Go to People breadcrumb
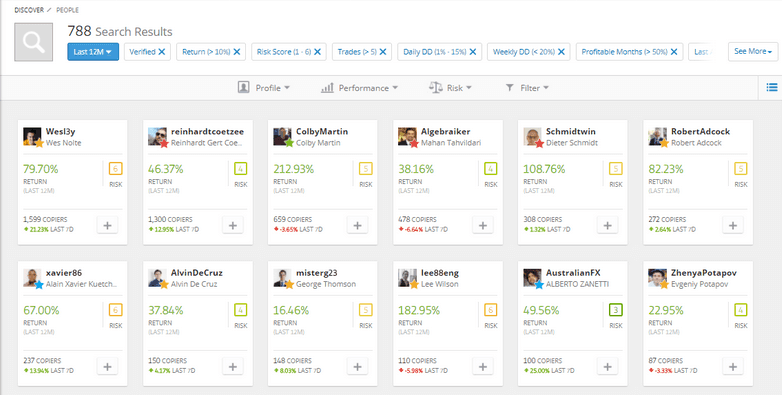Image resolution: width=782 pixels, height=395 pixels. pyautogui.click(x=67, y=10)
